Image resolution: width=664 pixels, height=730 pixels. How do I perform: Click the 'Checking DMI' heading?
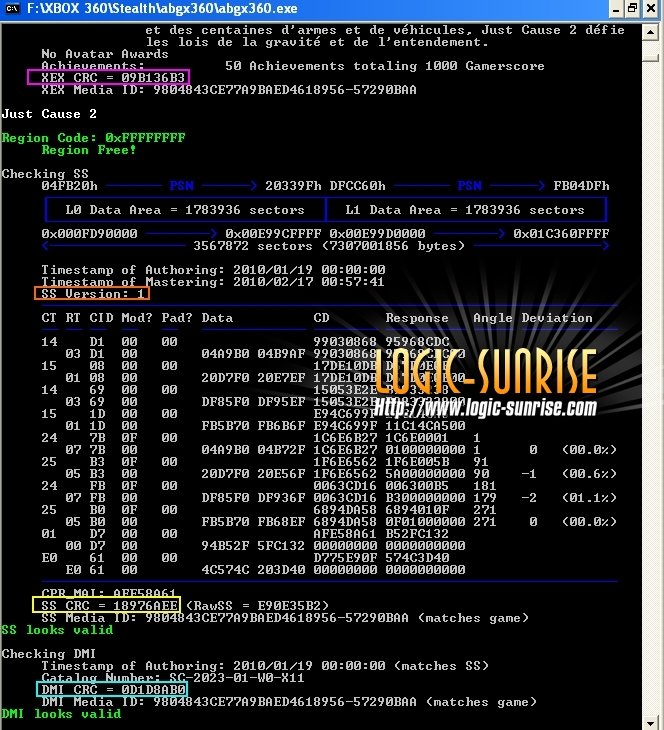tap(49, 654)
